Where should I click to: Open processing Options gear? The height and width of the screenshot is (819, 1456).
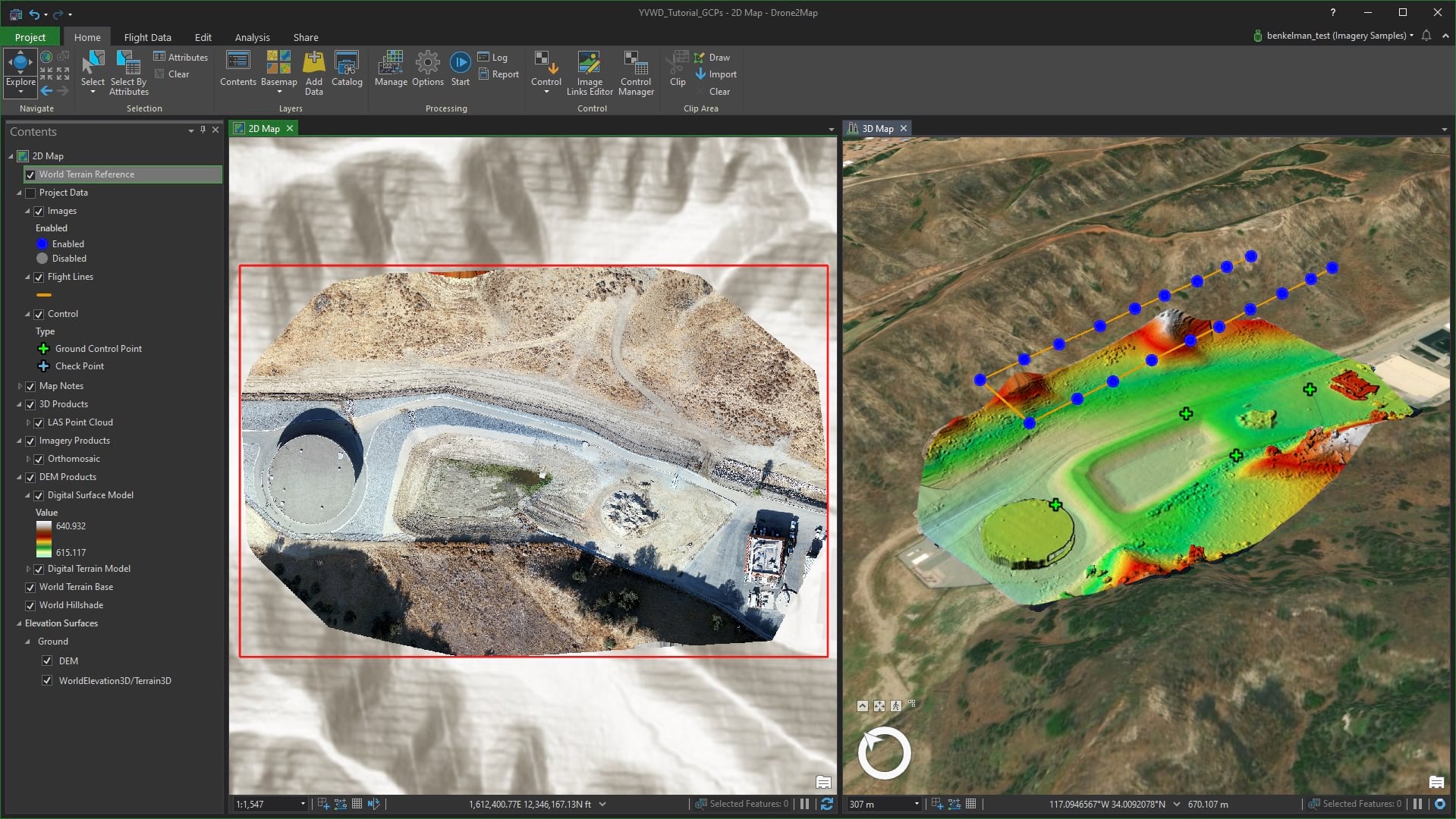(x=427, y=64)
